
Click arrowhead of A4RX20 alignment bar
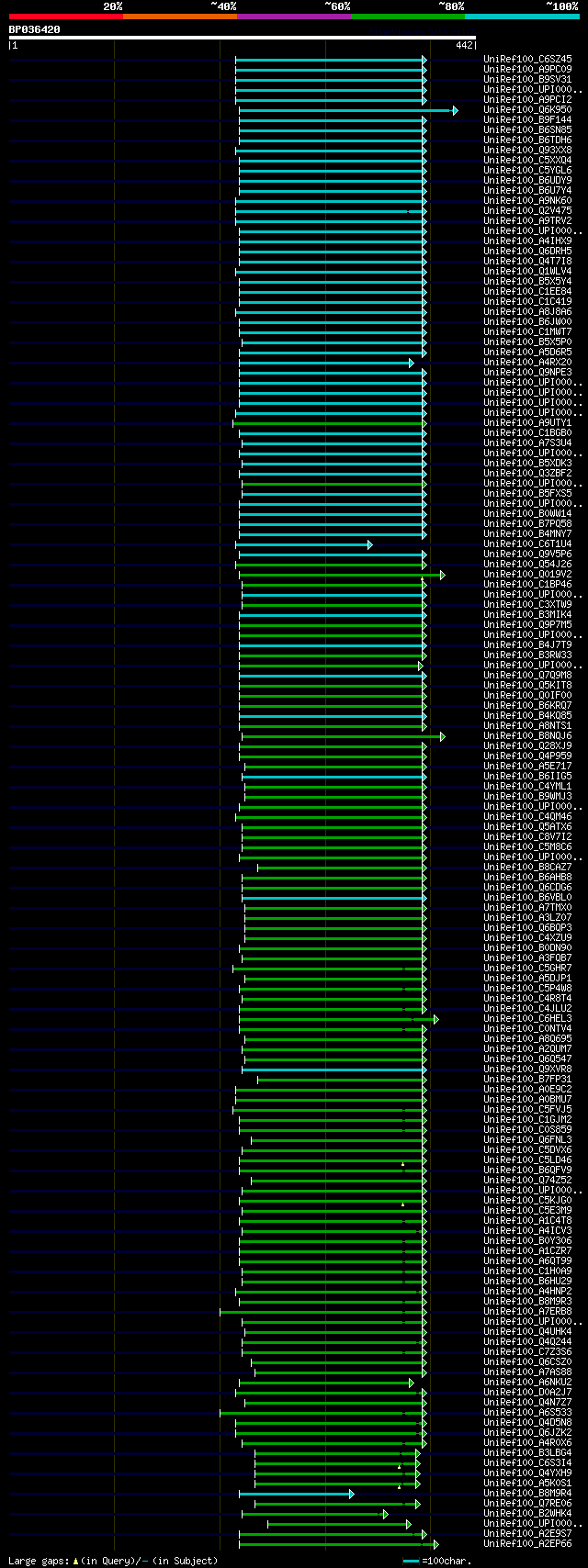(411, 363)
